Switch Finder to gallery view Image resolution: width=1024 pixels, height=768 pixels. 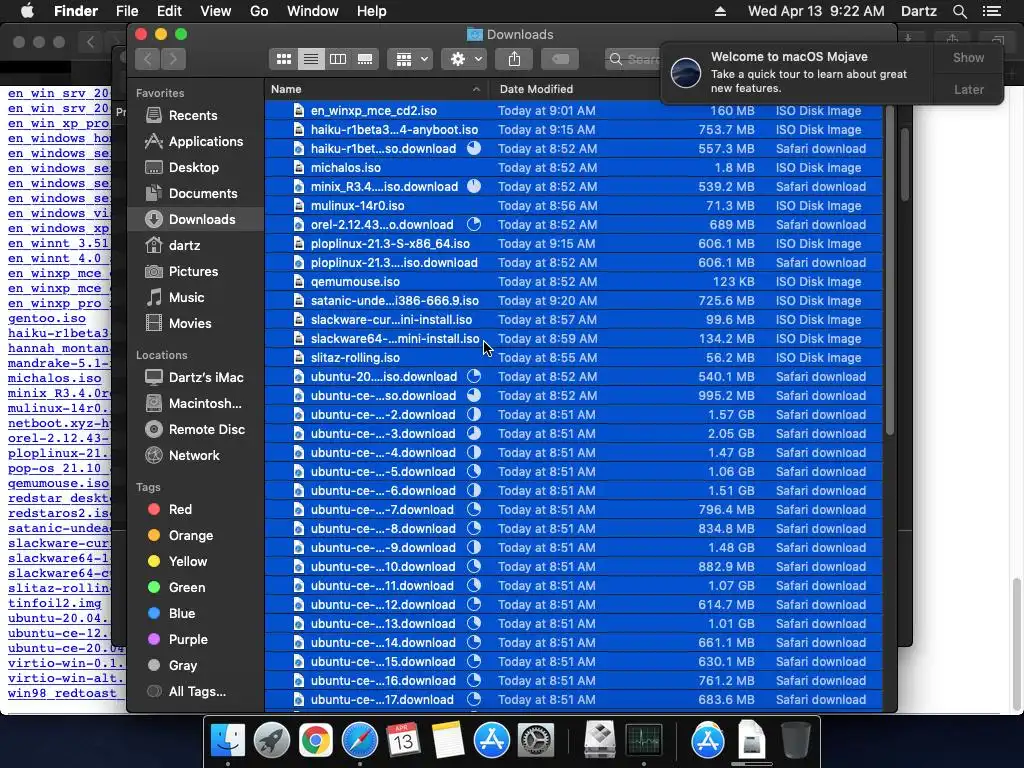[x=365, y=59]
